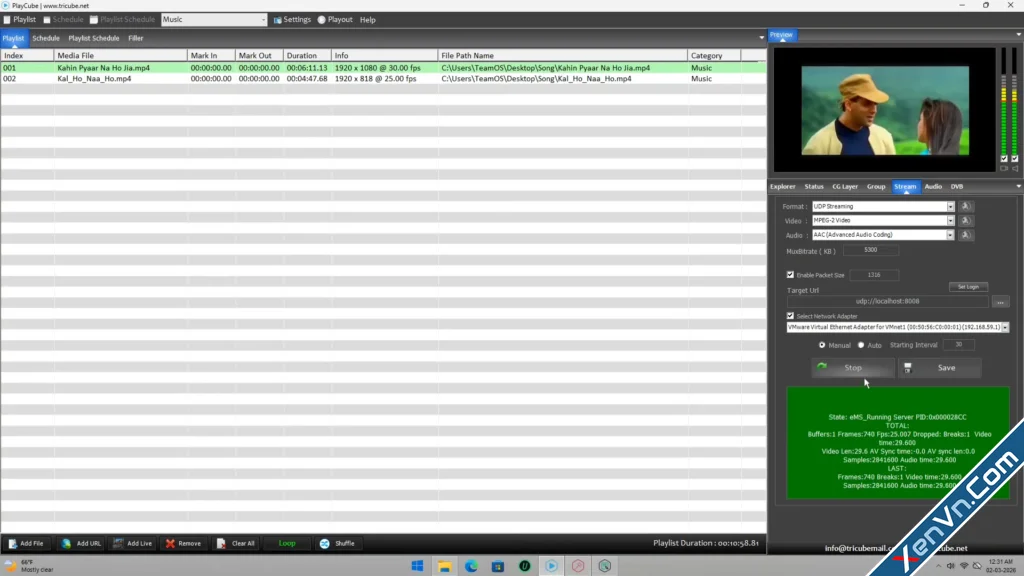Select the Auto radio button
The image size is (1024, 576).
(861, 345)
